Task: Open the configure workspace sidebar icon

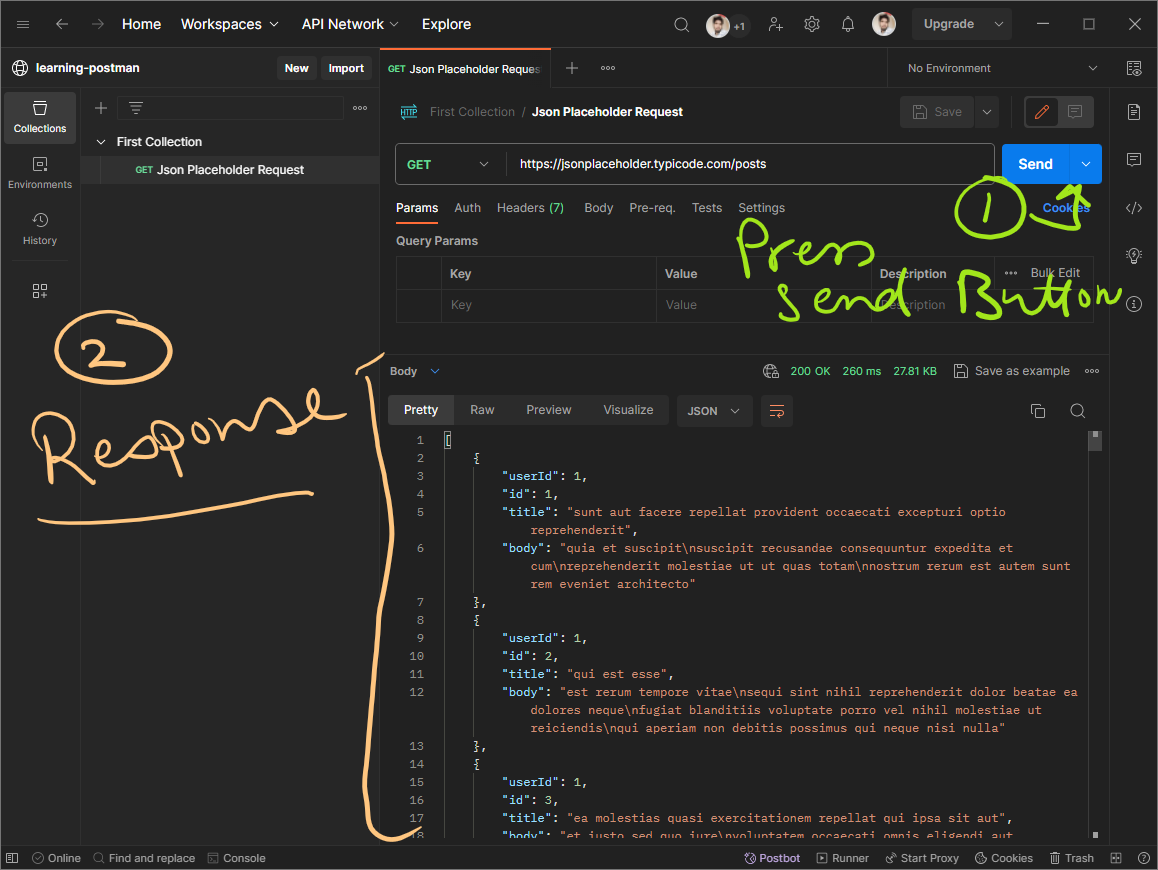Action: [x=40, y=291]
